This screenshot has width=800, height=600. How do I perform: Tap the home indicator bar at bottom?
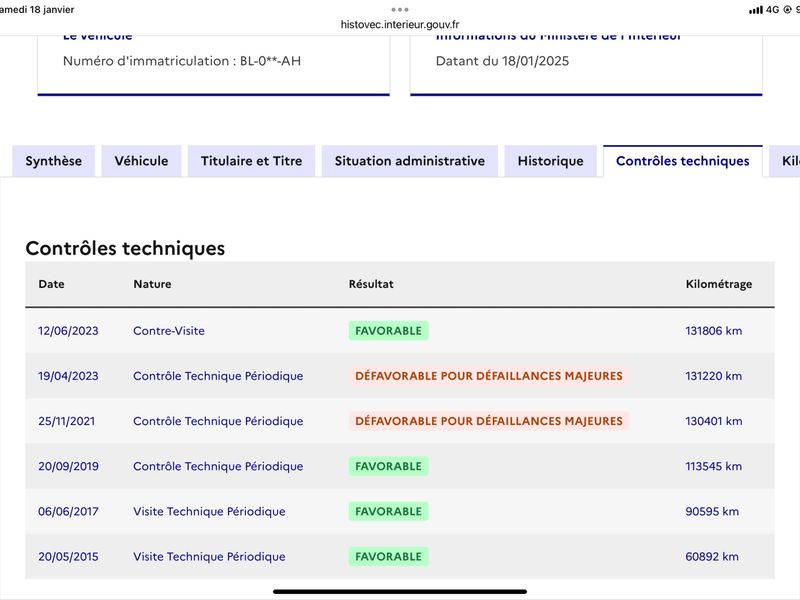click(x=400, y=592)
